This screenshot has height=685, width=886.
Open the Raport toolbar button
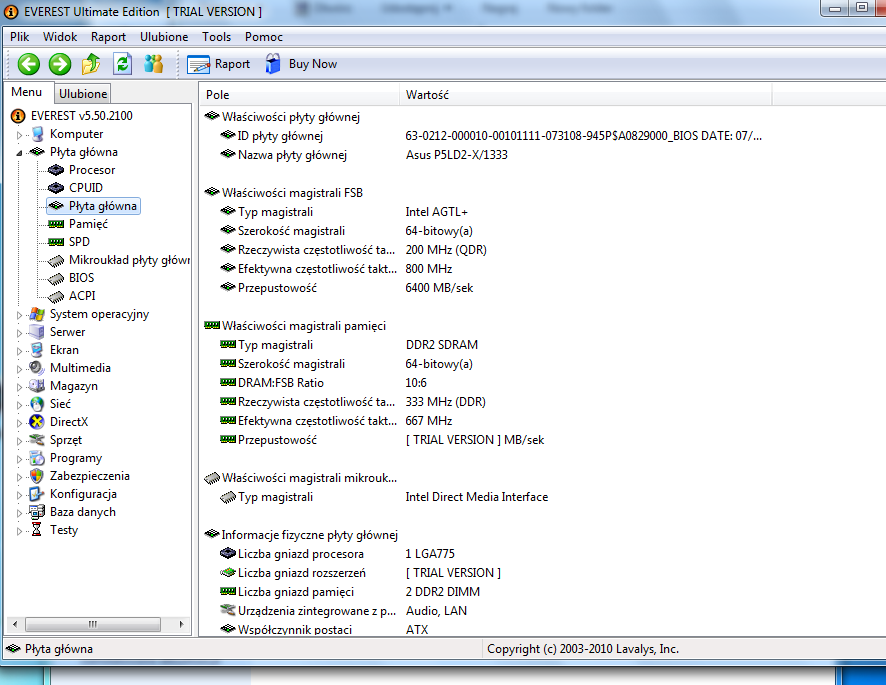tap(219, 64)
